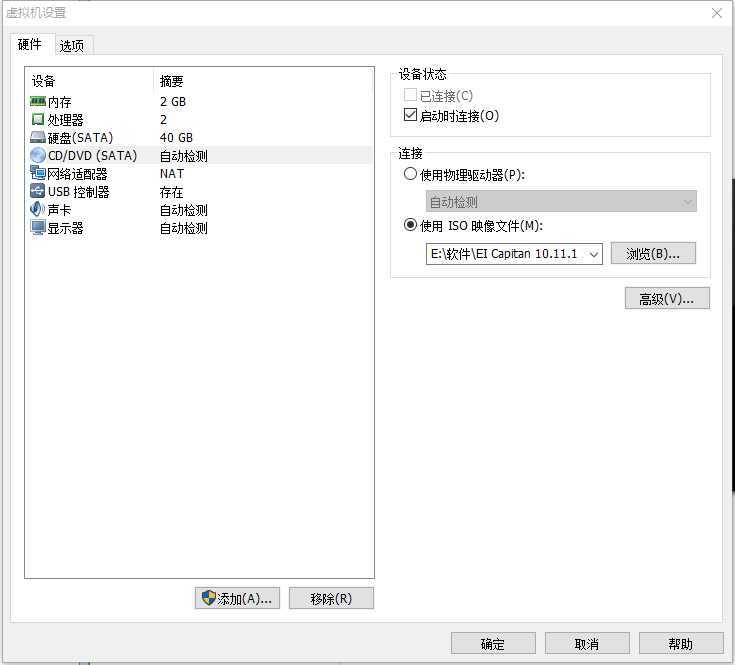Click the USB controller icon
Image resolution: width=735 pixels, height=665 pixels.
[38, 191]
